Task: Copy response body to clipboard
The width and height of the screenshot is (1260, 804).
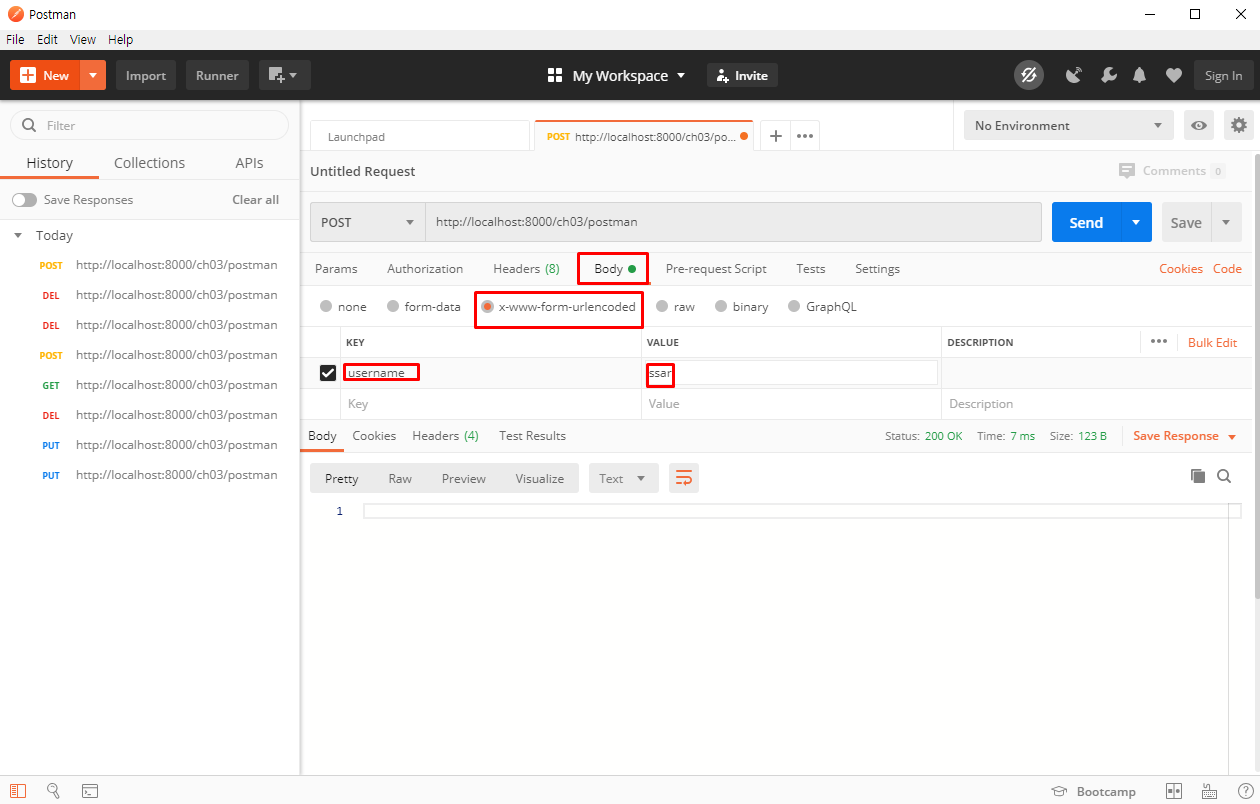Action: point(1197,476)
